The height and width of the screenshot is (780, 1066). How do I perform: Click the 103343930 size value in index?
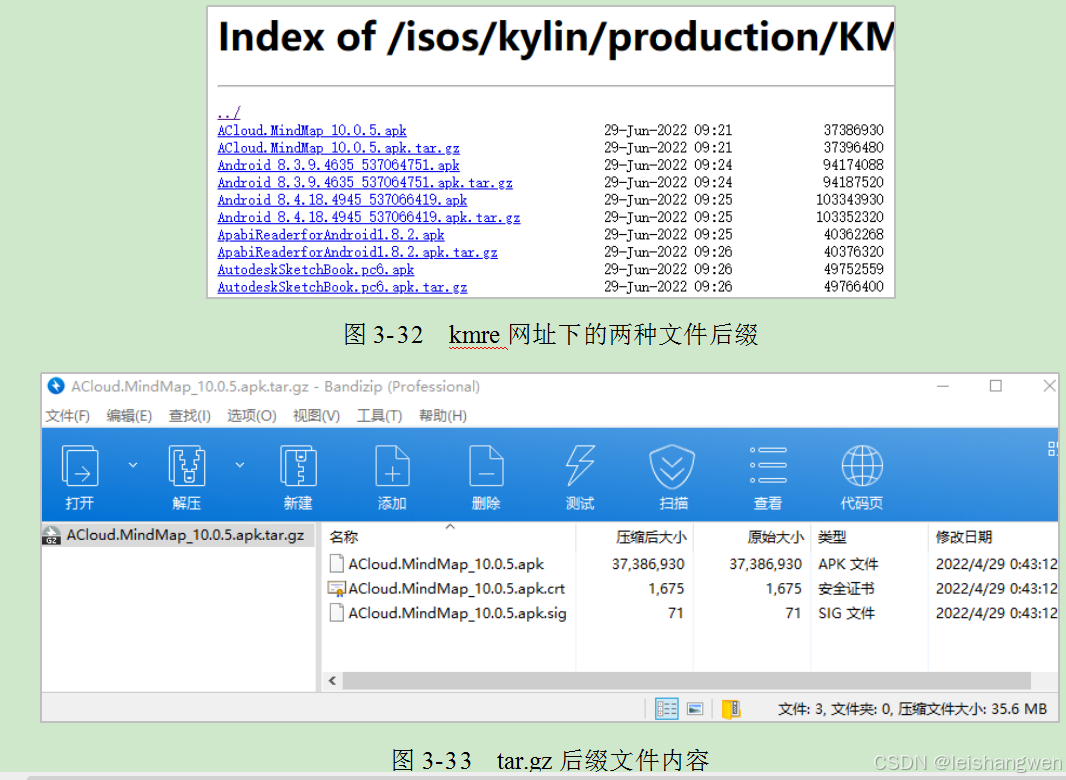tap(850, 200)
